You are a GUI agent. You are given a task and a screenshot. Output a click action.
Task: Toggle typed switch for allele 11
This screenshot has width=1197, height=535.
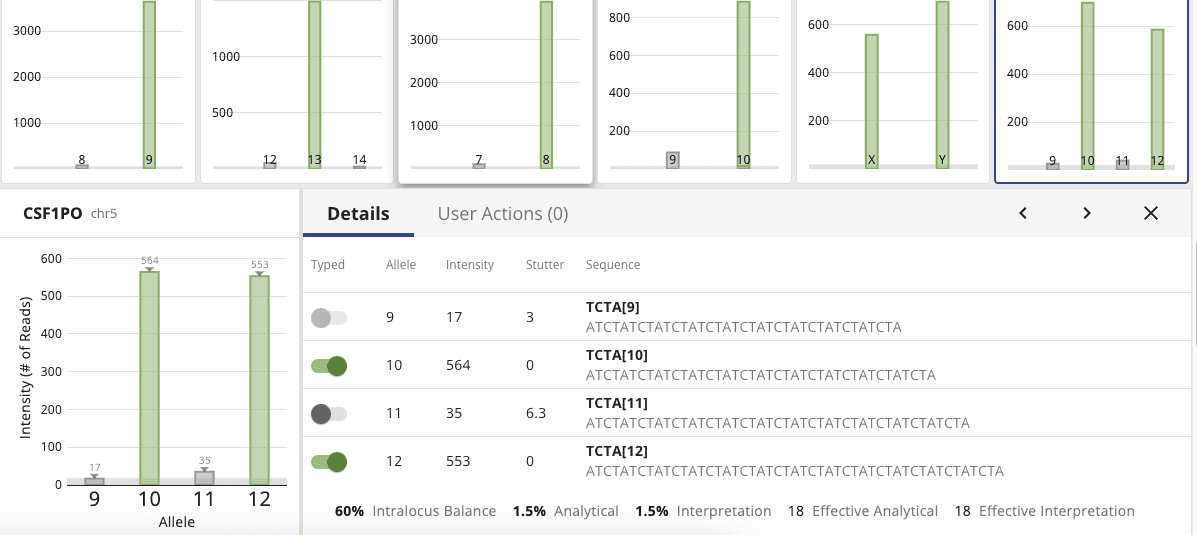coord(329,414)
